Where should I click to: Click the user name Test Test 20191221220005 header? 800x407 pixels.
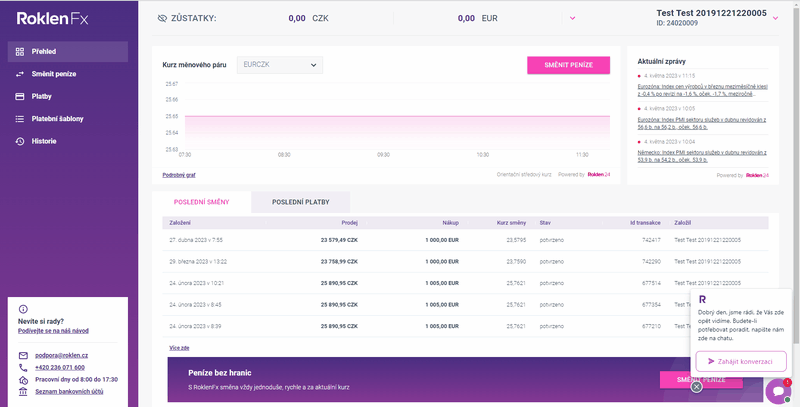(x=711, y=13)
